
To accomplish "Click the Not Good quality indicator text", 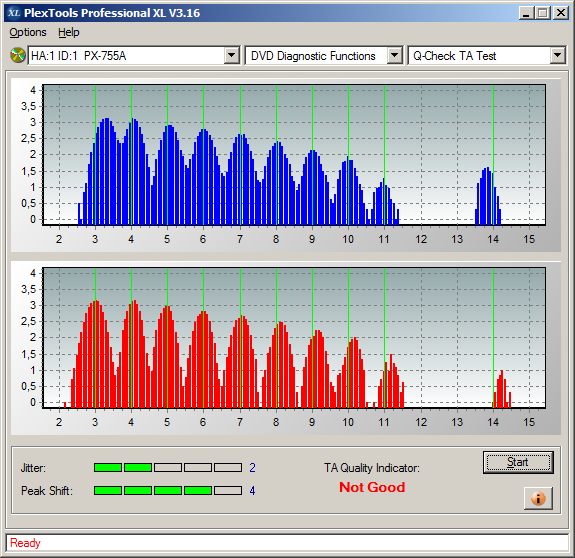I will [372, 487].
